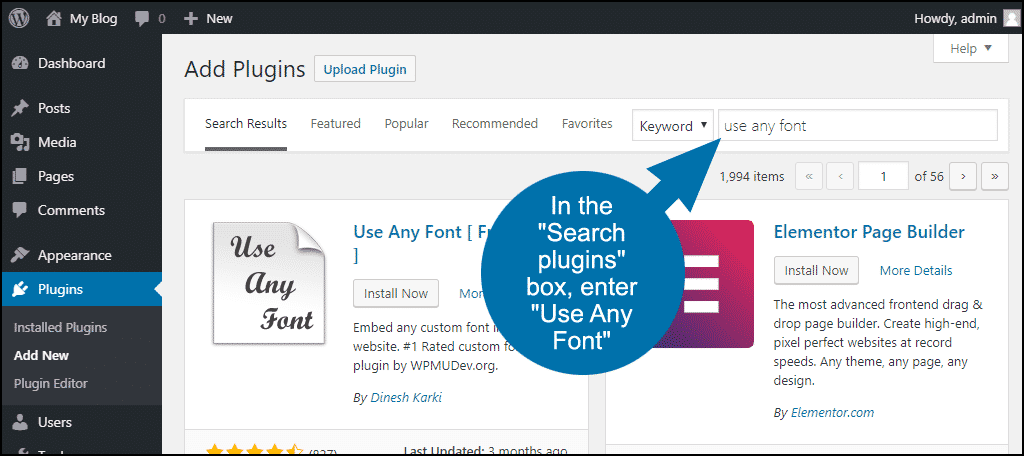Switch to the Popular tab
The image size is (1024, 456).
[x=406, y=123]
